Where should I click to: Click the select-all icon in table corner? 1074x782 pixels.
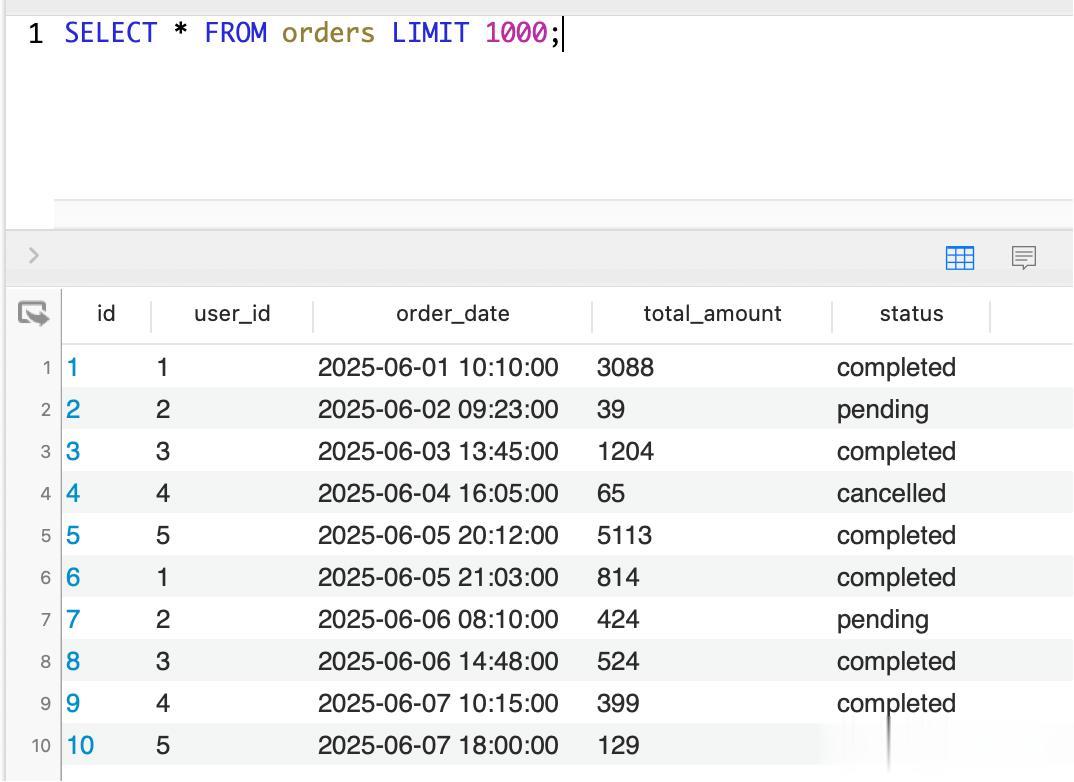[x=33, y=314]
